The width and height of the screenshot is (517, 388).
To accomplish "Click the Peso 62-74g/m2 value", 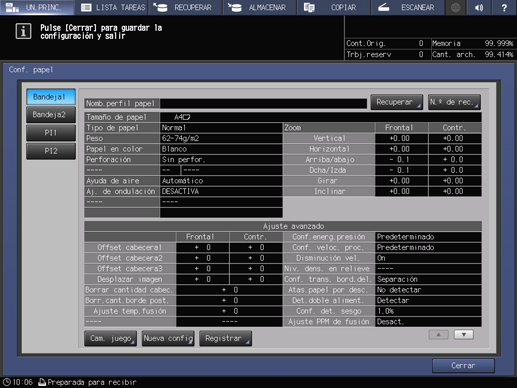I will (x=221, y=138).
